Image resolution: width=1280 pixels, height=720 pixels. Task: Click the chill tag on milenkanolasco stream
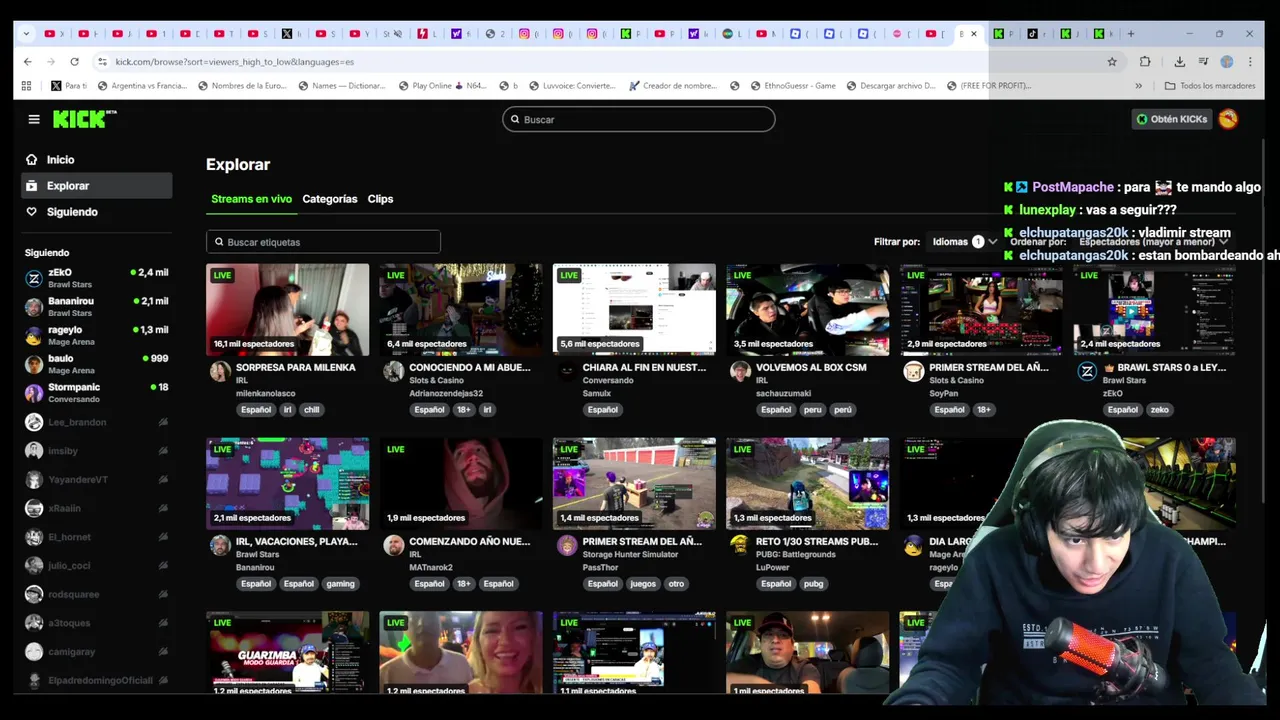312,410
